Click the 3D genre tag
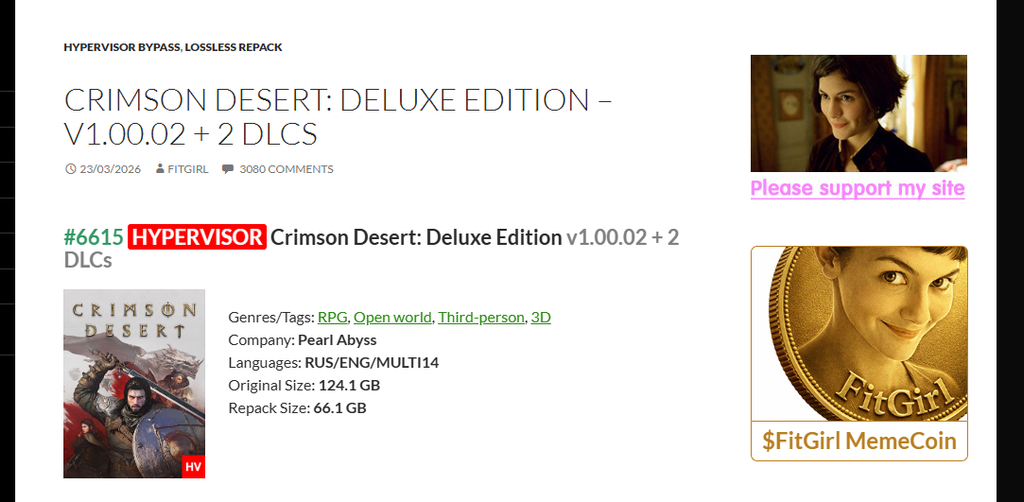Screen dimensions: 1024x502 pyautogui.click(x=541, y=317)
